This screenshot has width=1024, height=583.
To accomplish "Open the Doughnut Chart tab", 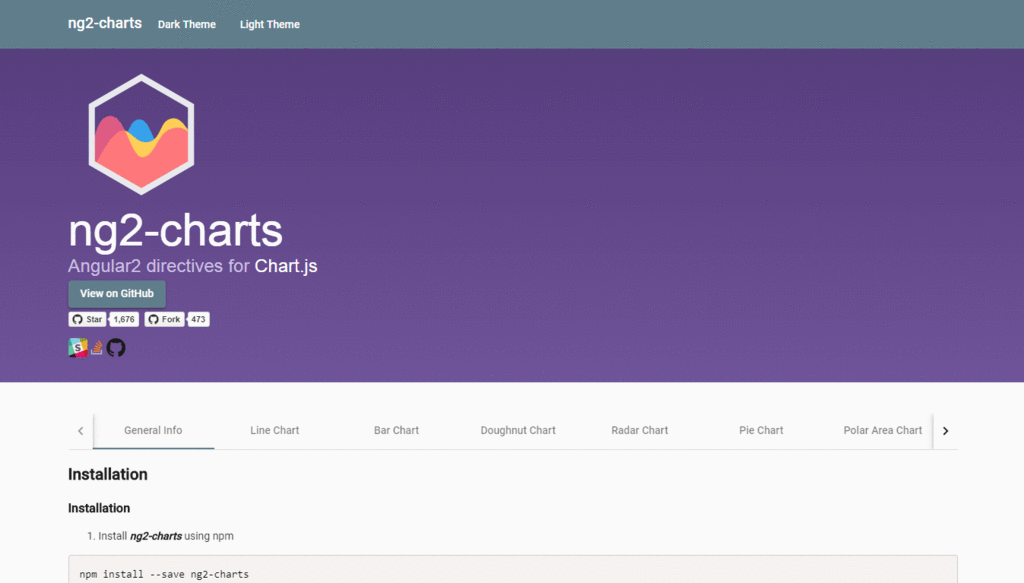I will [518, 430].
